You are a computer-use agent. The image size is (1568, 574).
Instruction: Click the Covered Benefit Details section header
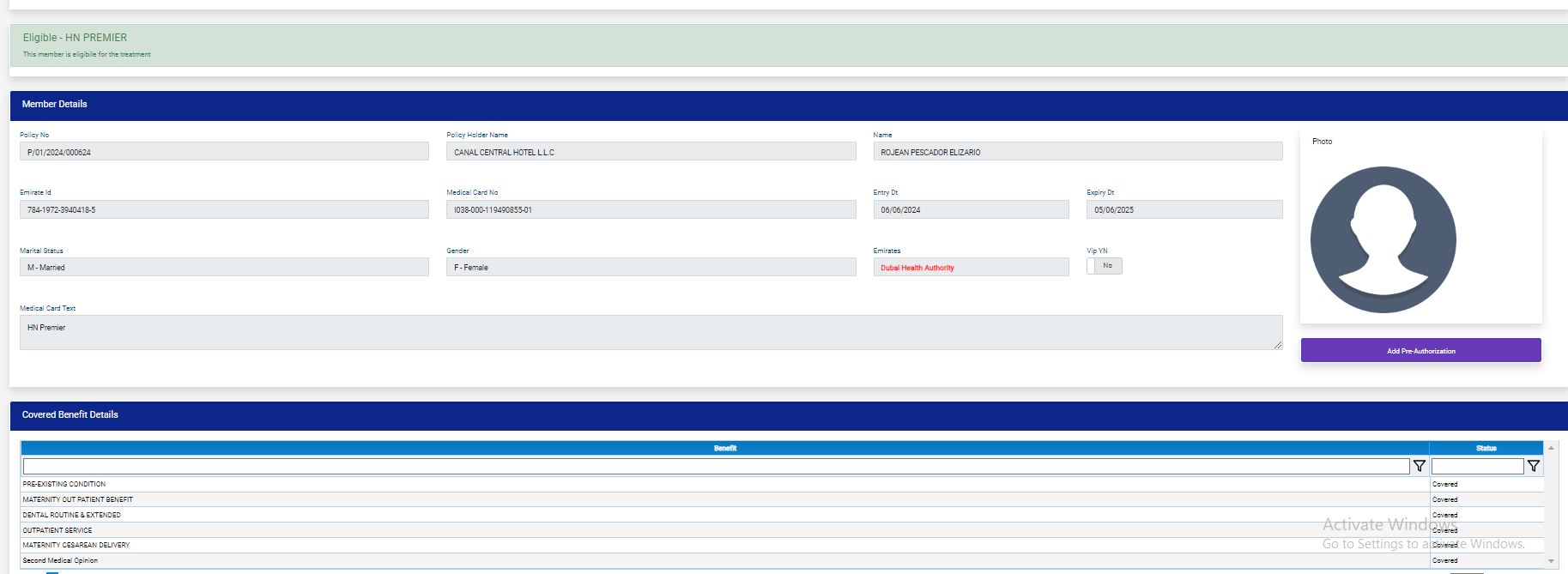[x=789, y=415]
